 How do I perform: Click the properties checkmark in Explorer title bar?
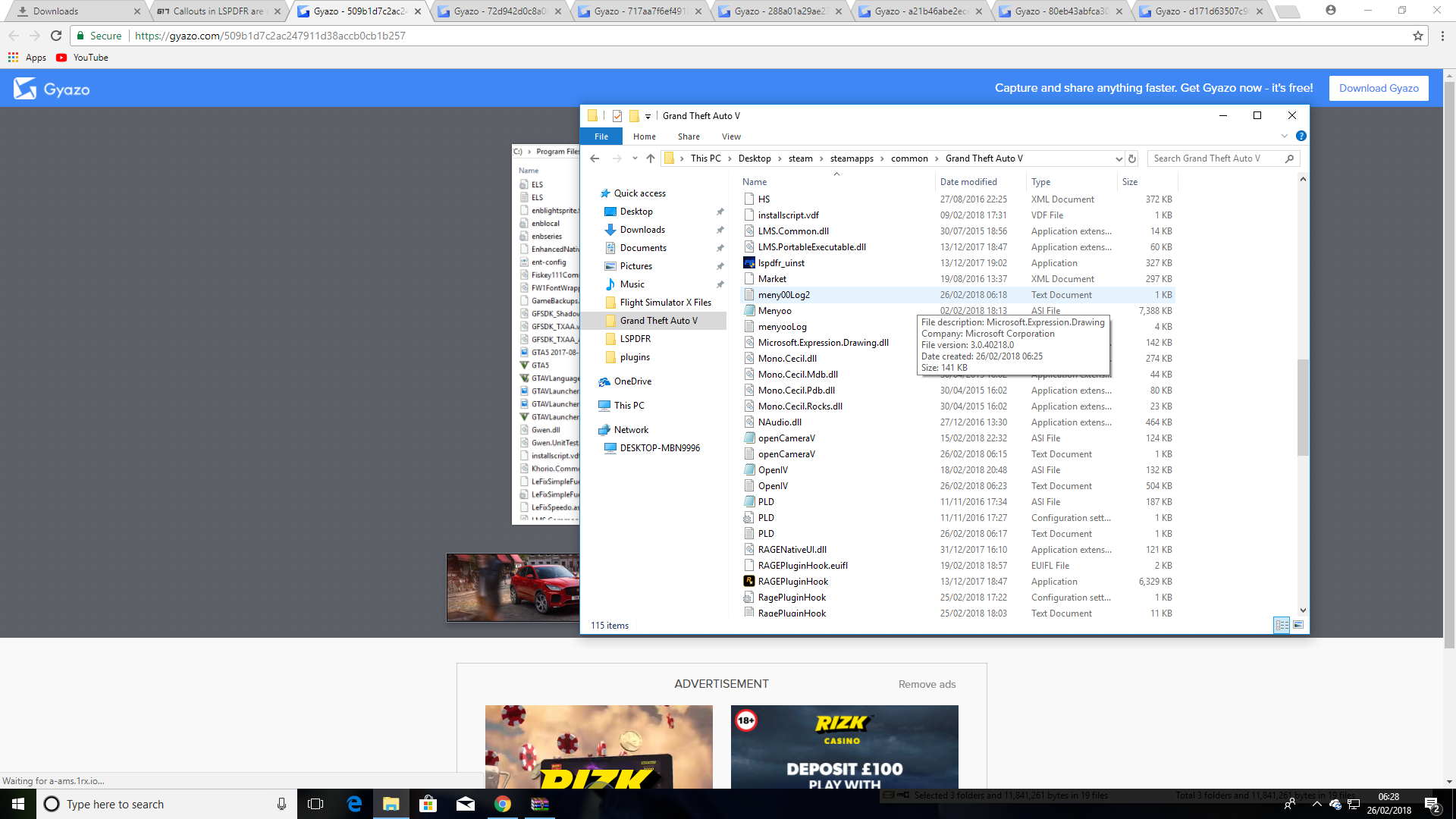617,116
